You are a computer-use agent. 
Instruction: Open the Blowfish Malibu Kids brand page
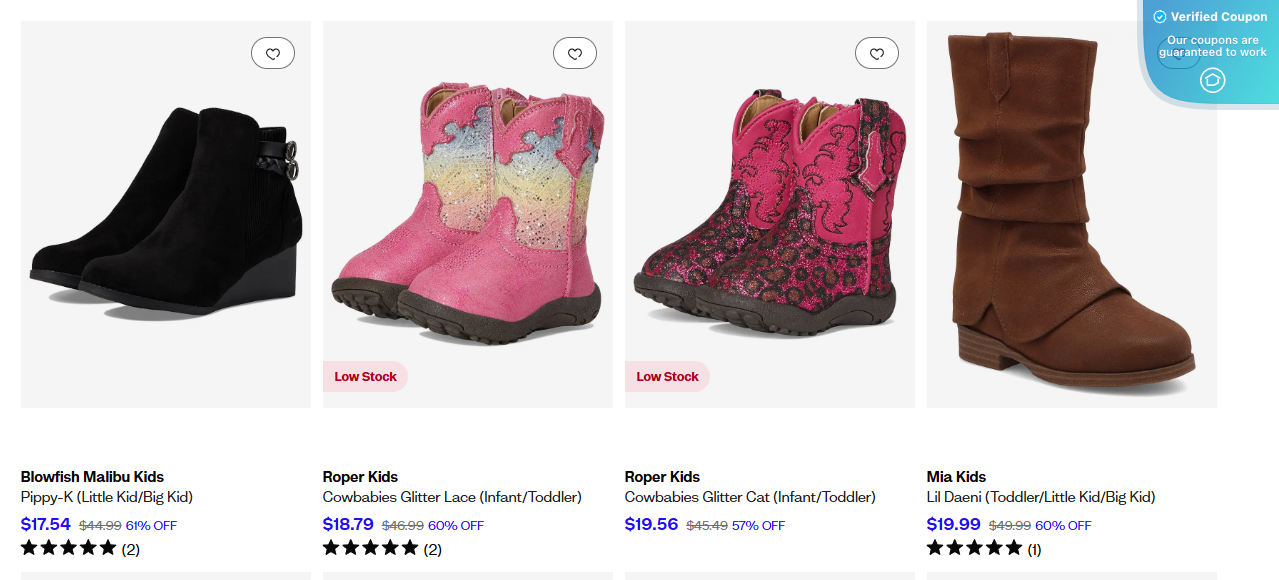click(92, 476)
